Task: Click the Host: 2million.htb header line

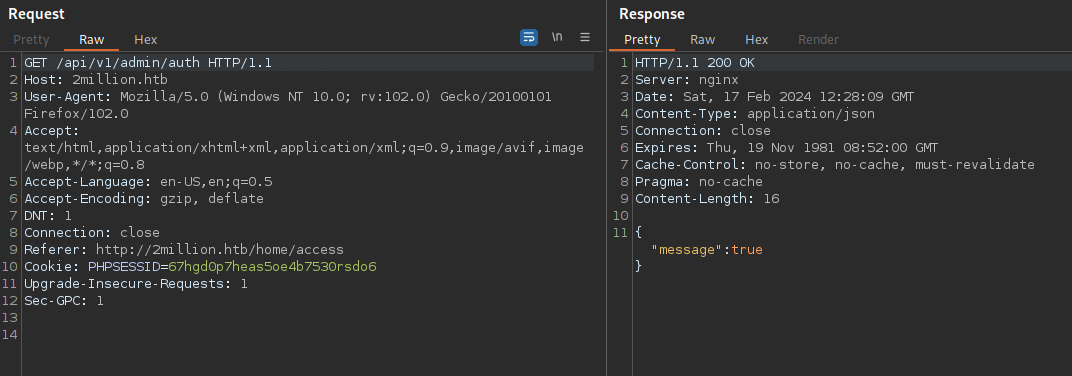Action: coord(96,80)
